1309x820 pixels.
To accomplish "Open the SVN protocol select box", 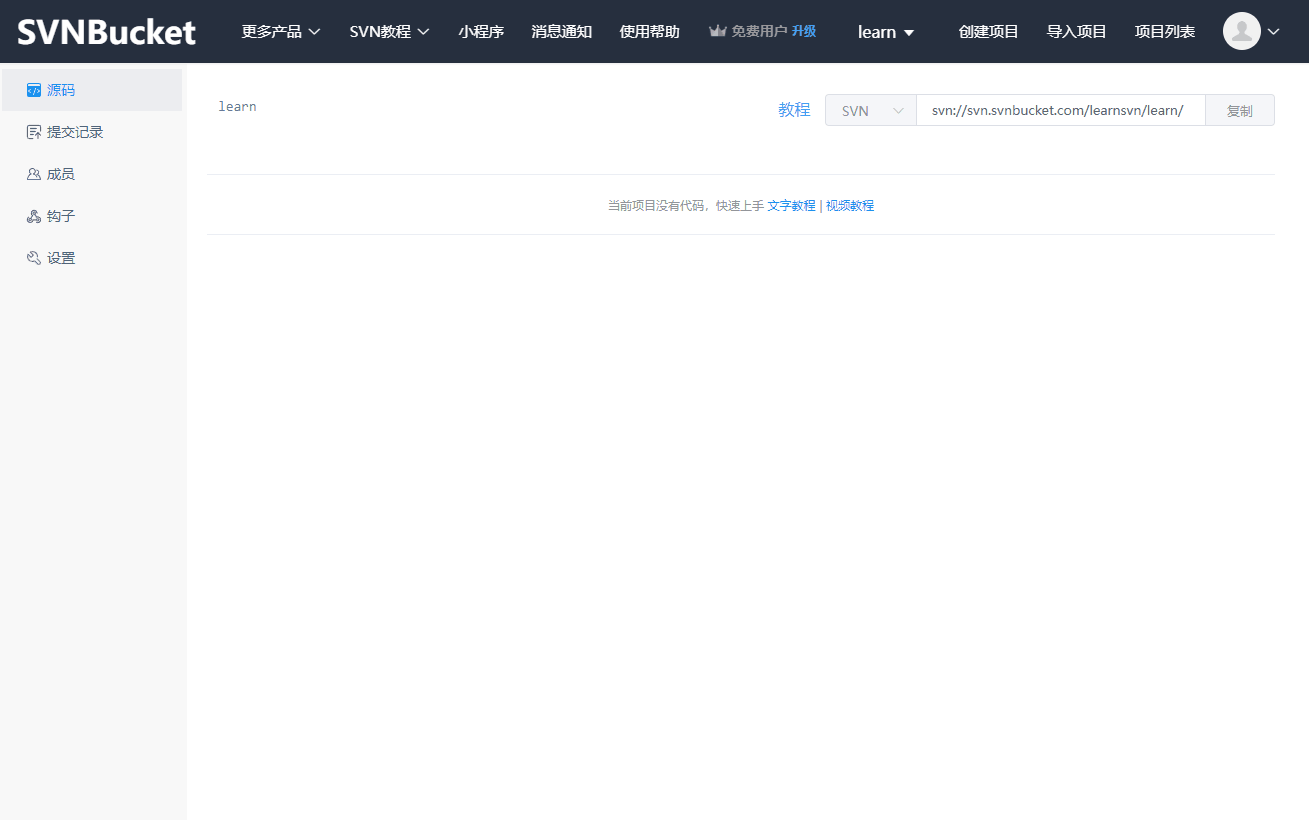I will coord(870,111).
